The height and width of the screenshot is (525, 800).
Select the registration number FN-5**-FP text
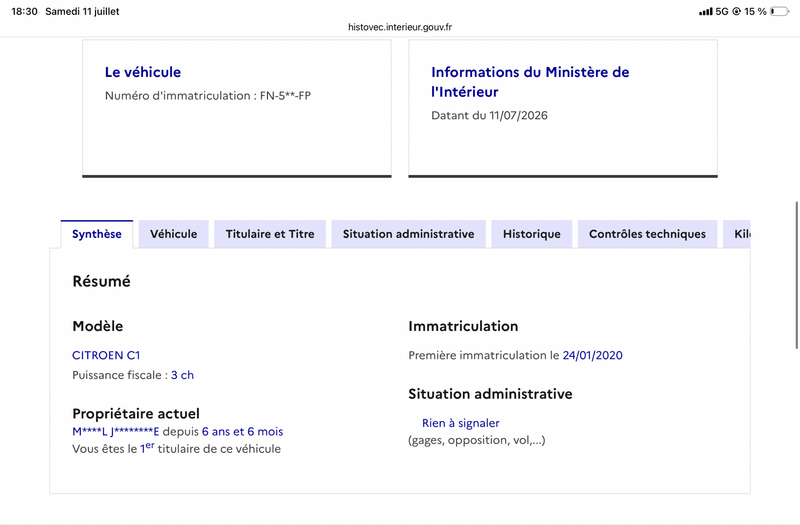(x=285, y=95)
